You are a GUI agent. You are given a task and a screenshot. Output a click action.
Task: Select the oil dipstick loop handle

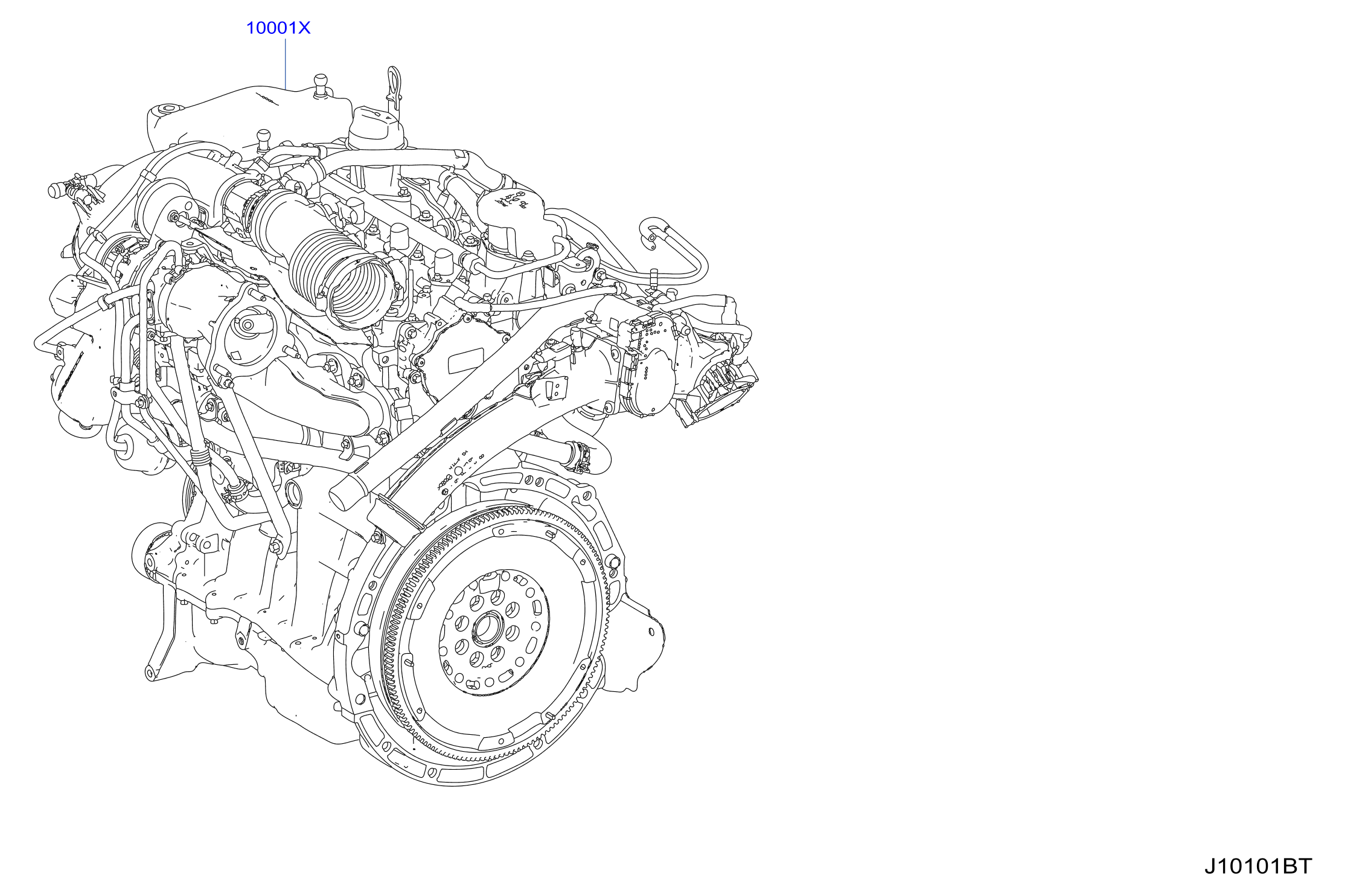[x=394, y=82]
